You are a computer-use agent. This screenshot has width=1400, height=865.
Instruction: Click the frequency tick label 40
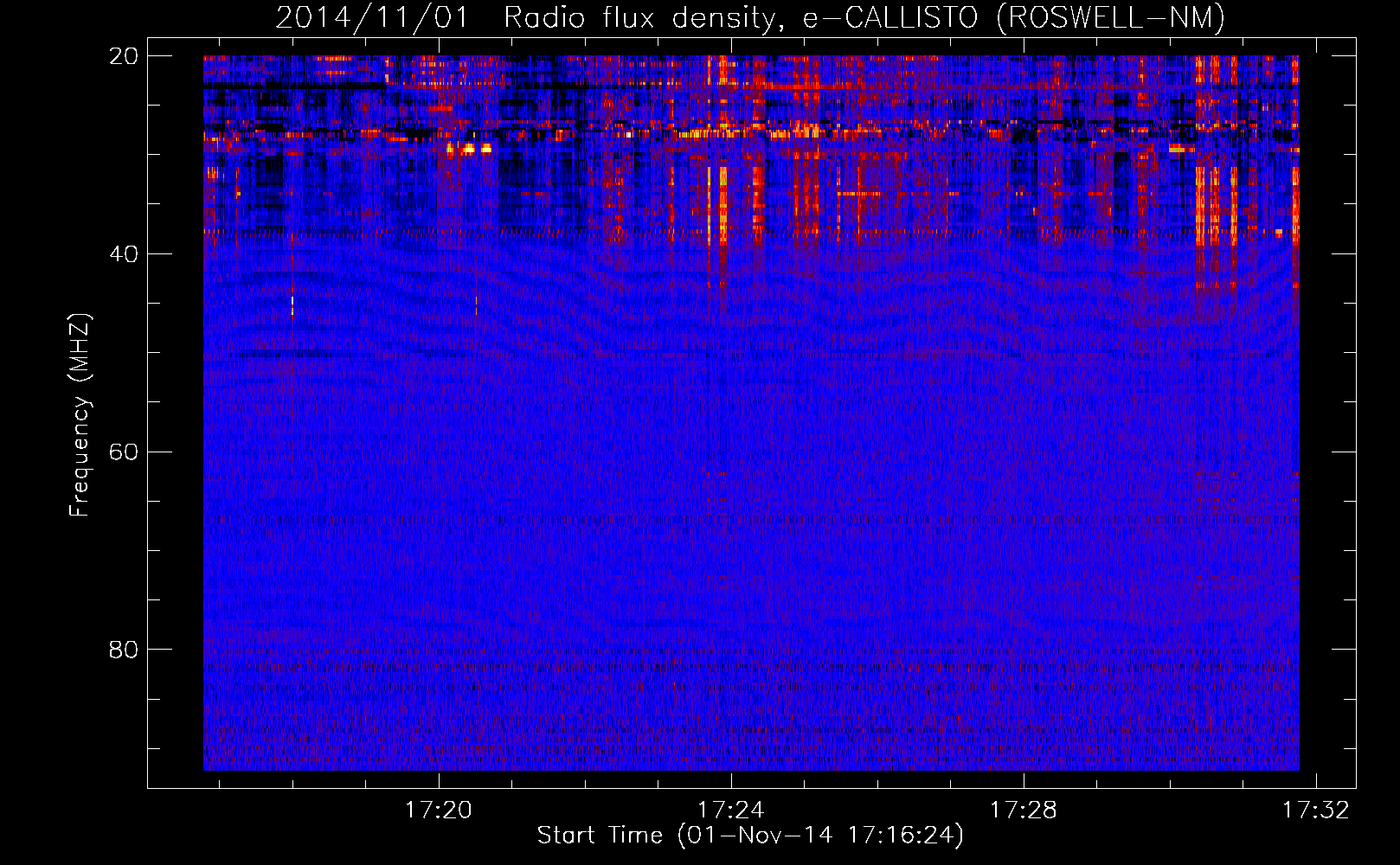[123, 254]
